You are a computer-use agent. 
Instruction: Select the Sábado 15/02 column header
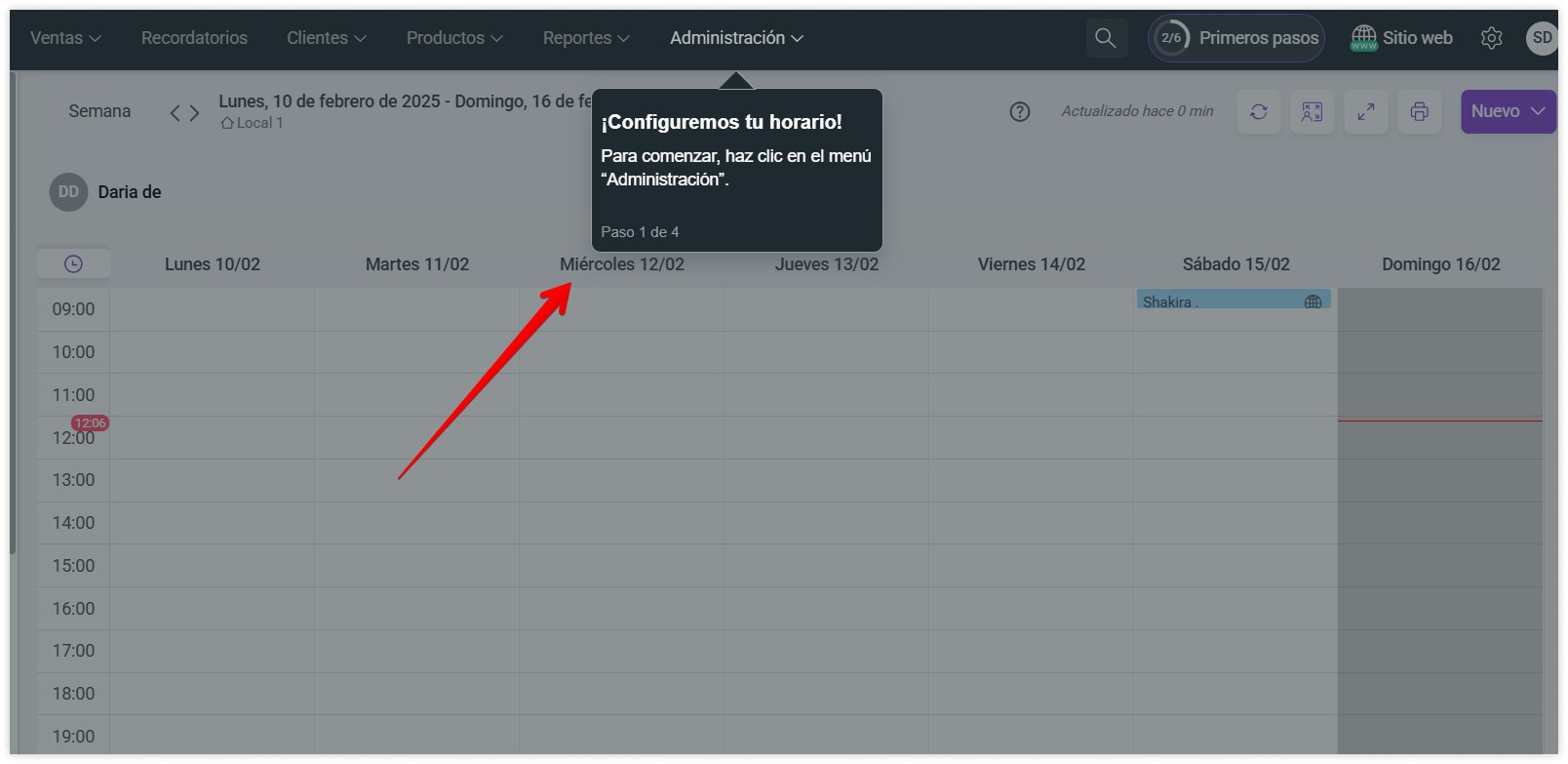[1236, 264]
